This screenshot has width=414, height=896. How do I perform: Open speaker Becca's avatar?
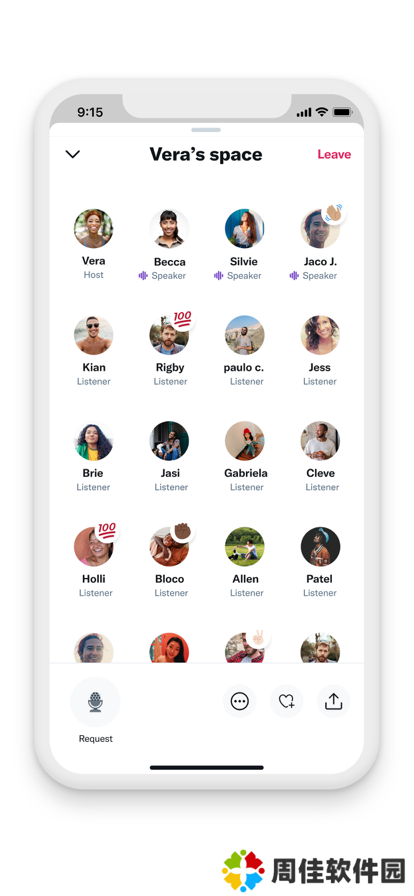(169, 229)
